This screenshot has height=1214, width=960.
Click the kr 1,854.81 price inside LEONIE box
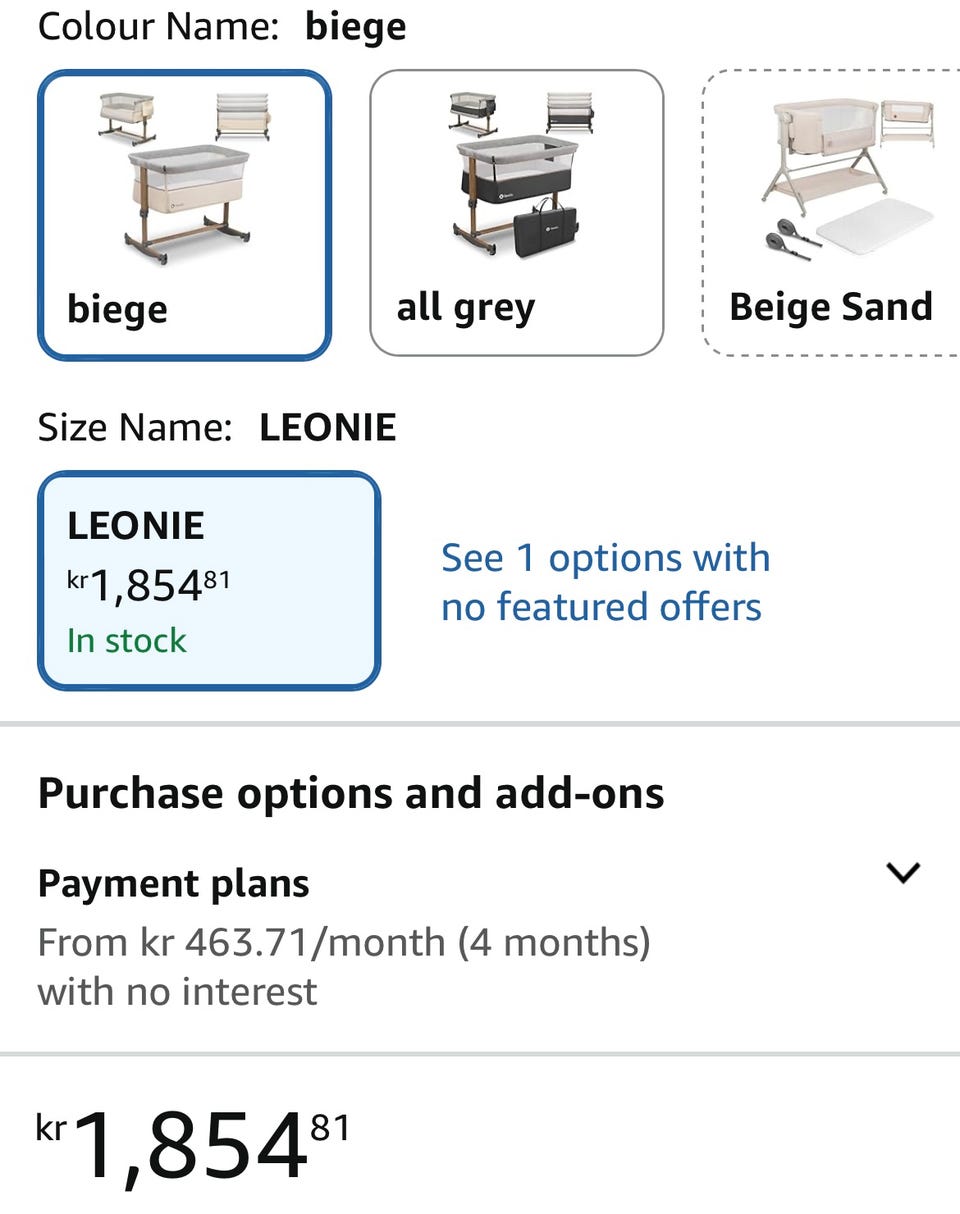point(149,585)
